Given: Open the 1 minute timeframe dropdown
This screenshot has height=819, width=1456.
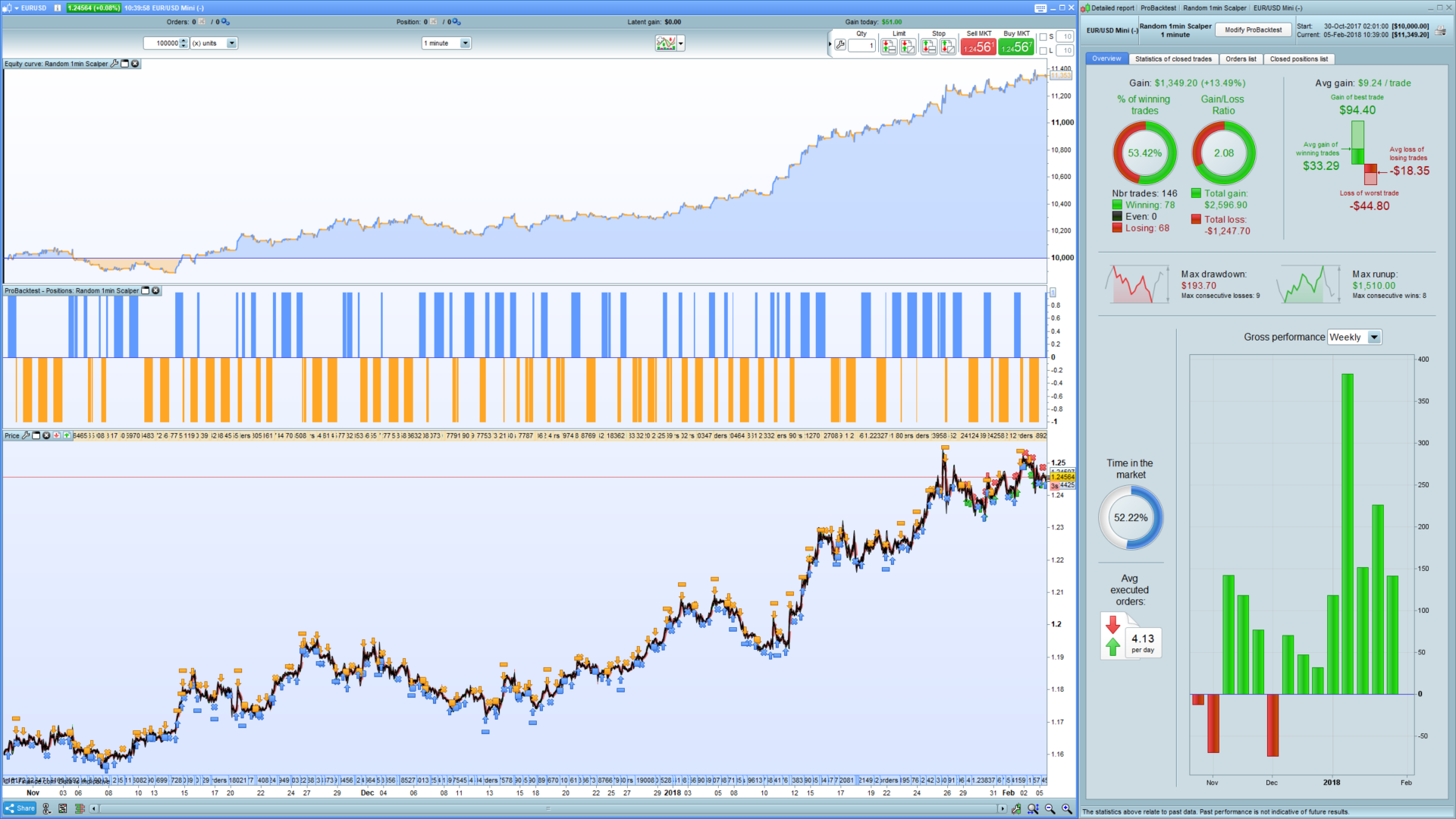Looking at the screenshot, I should (465, 43).
